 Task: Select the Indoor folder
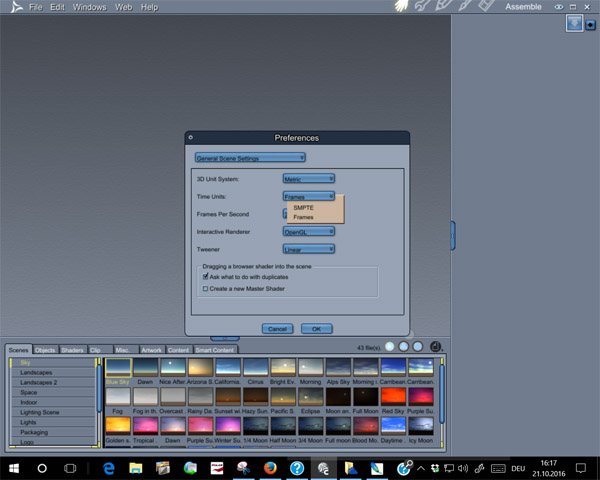pos(53,402)
